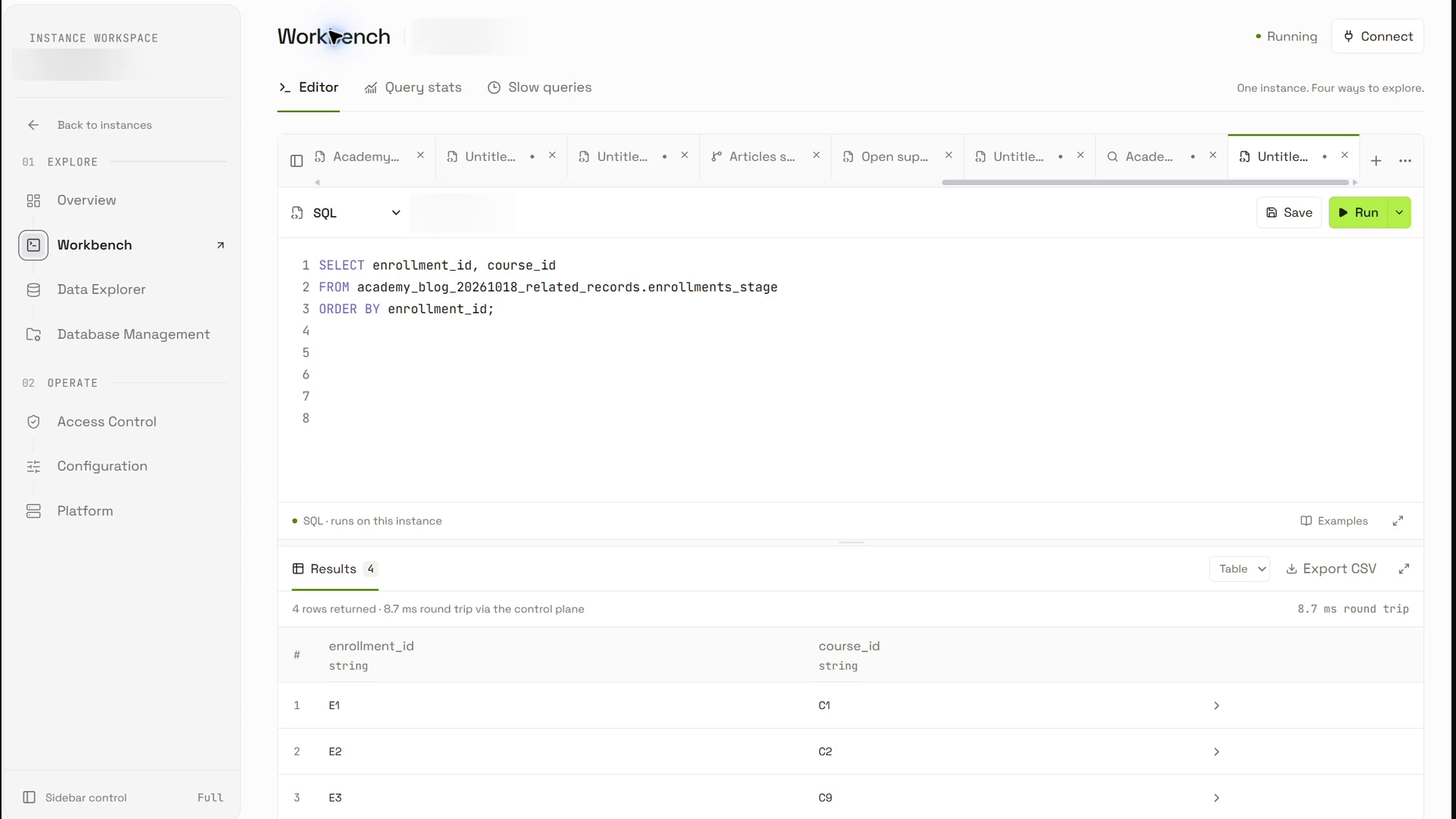1456x819 pixels.
Task: Open the Platform page in the sidebar
Action: pyautogui.click(x=85, y=511)
